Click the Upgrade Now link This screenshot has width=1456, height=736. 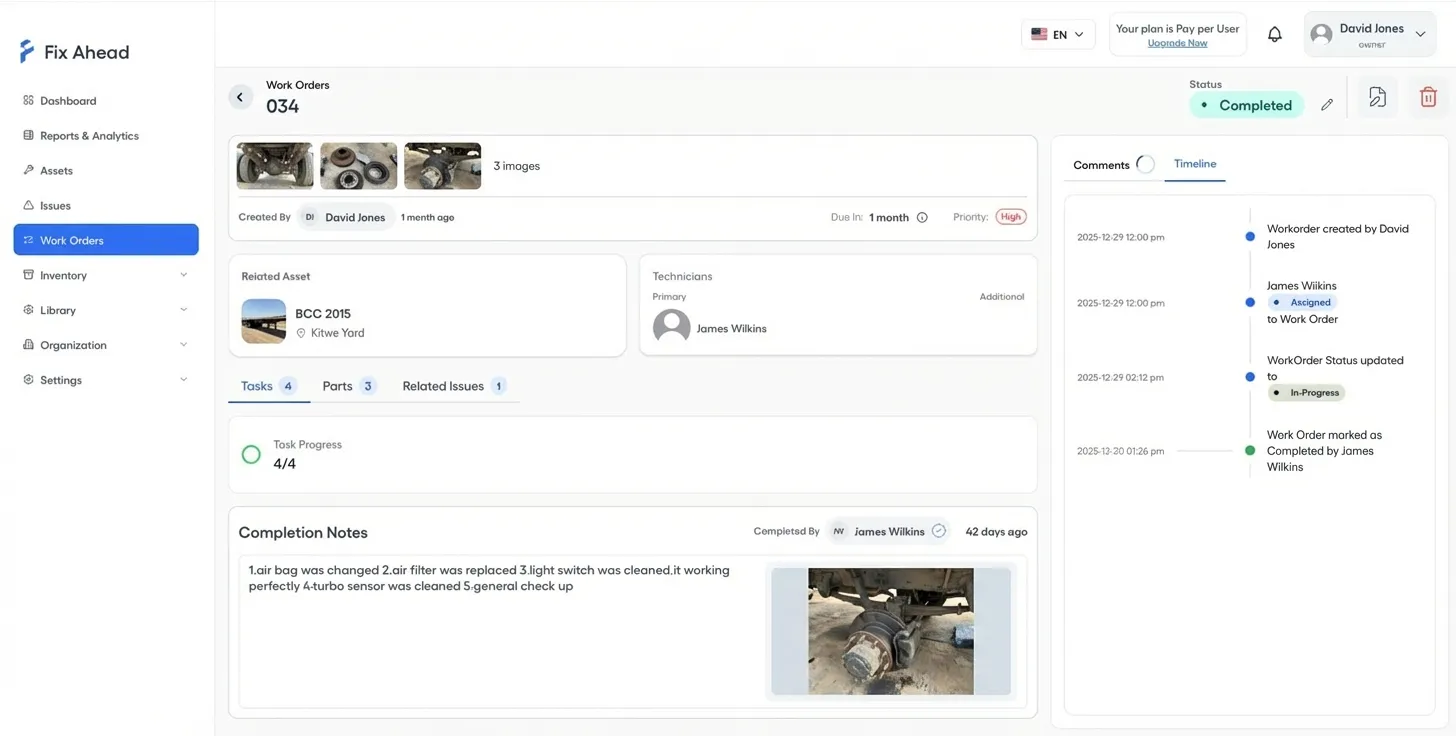pyautogui.click(x=1177, y=43)
